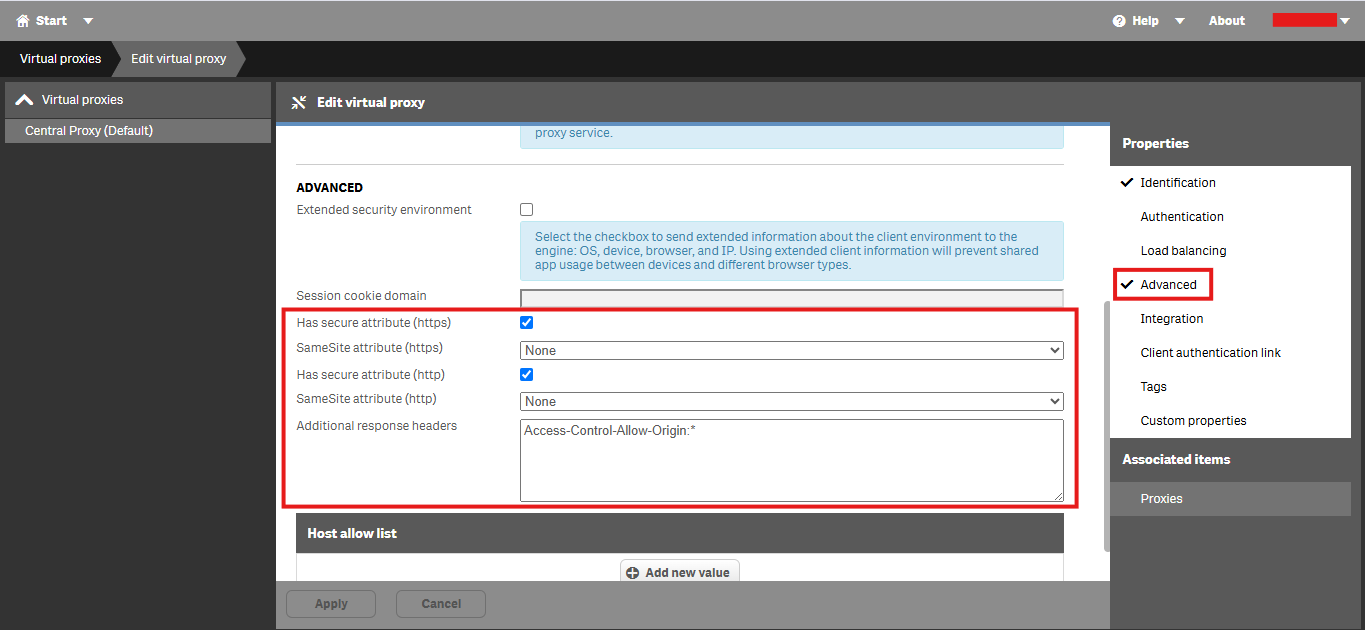Click the Session cookie domain input field
This screenshot has height=630, width=1365.
click(x=790, y=296)
